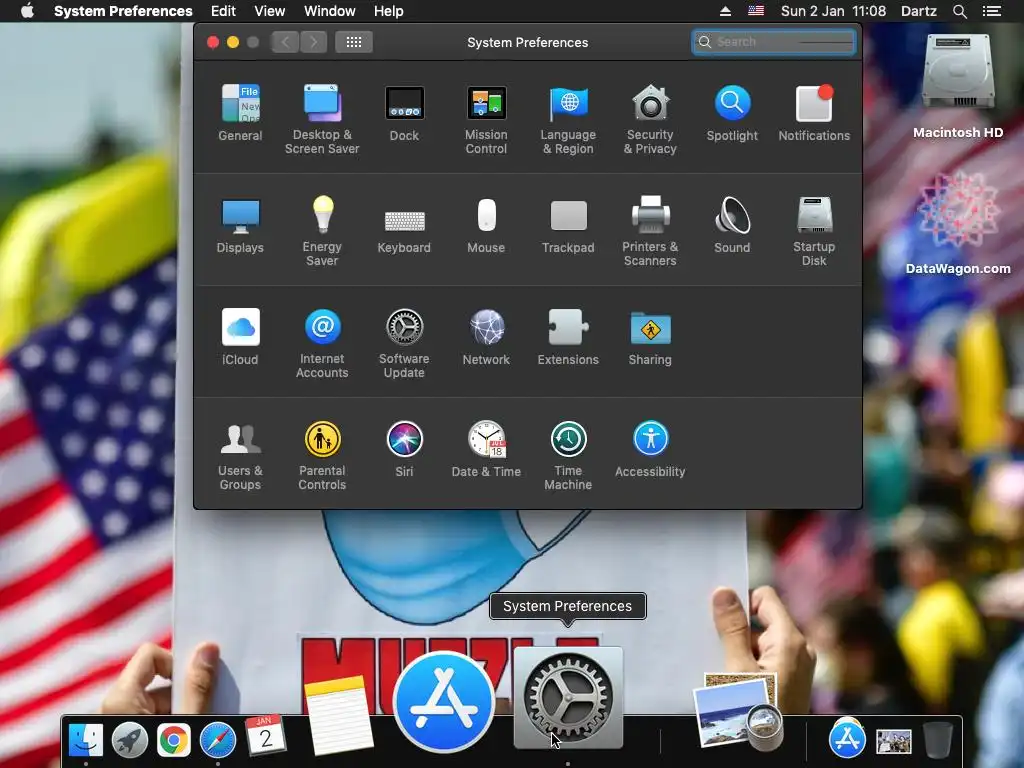Open Finder from the Dock
Viewport: 1024px width, 768px height.
coord(86,740)
